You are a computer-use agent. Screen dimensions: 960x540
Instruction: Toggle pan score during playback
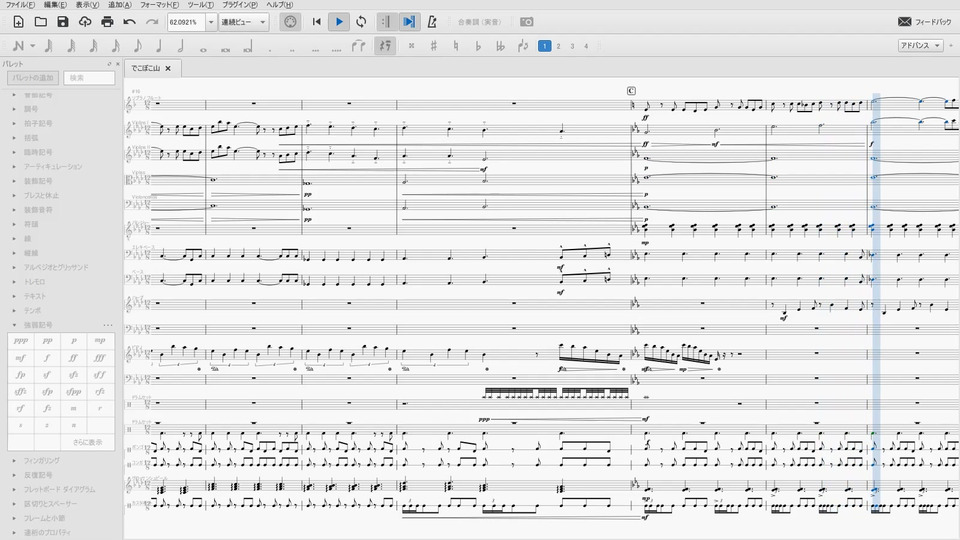click(x=408, y=22)
